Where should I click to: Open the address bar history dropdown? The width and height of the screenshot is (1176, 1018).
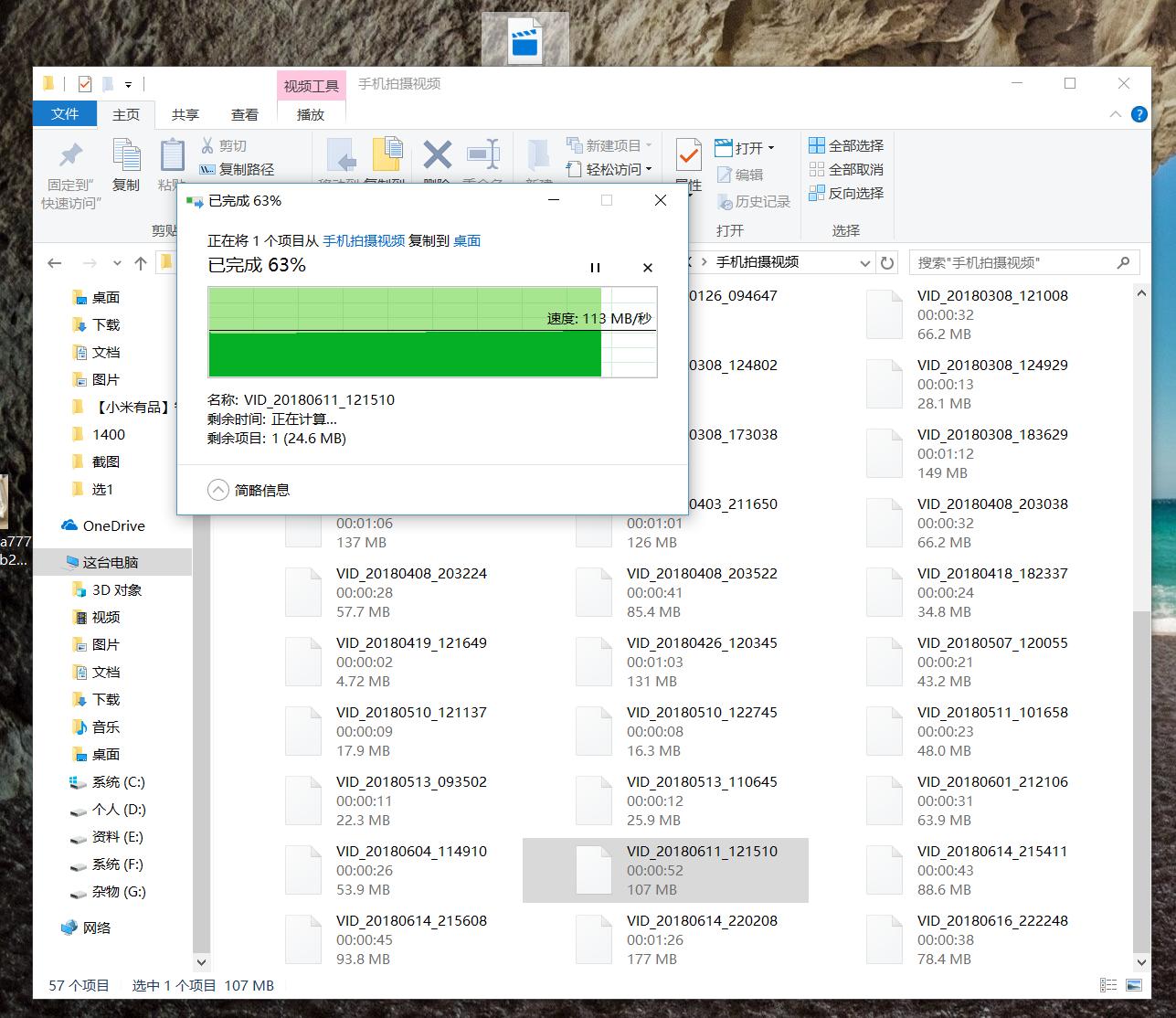click(864, 262)
